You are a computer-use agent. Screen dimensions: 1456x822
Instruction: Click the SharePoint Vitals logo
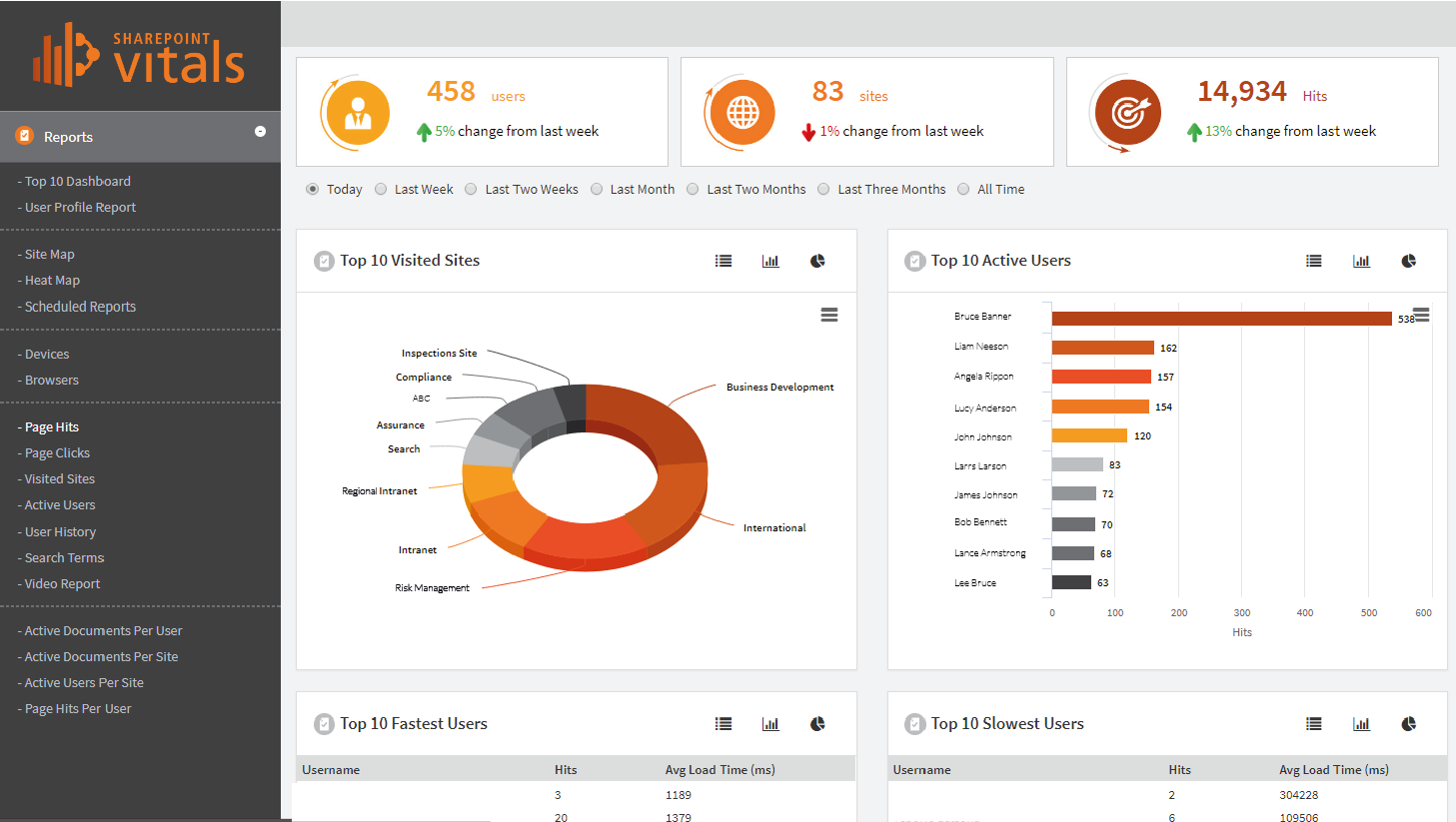[x=140, y=55]
